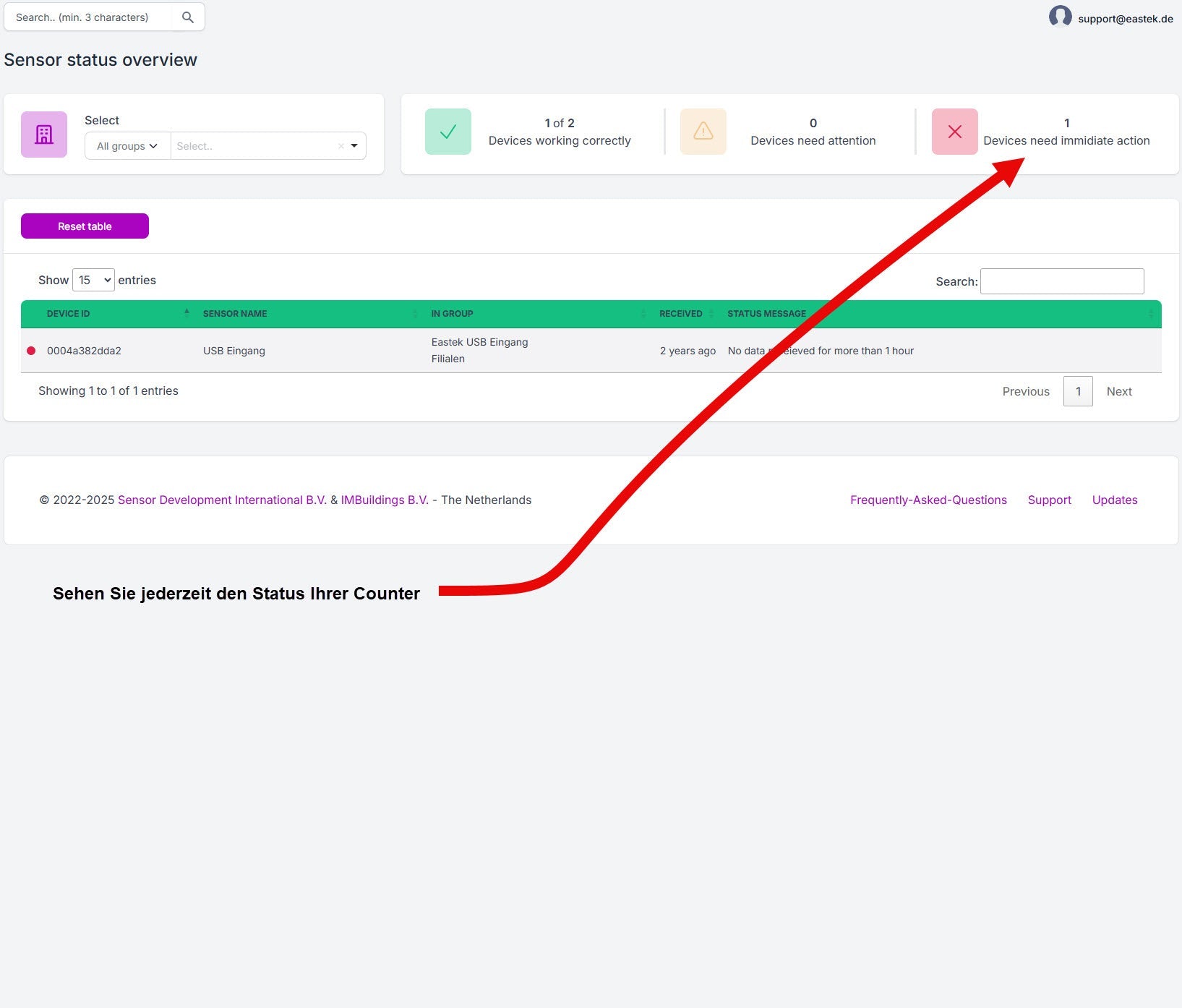
Task: Select page 1 in pagination
Action: (x=1078, y=391)
